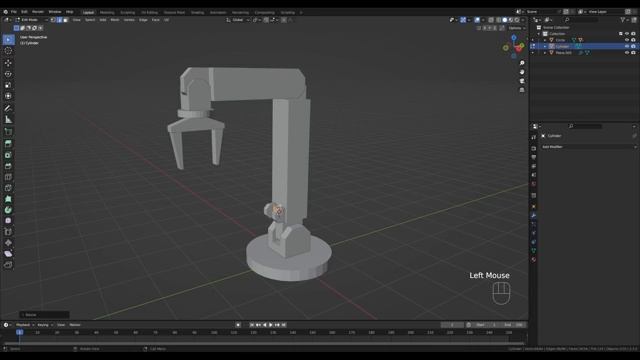
Task: Open Global transform orientation dropdown
Action: click(238, 20)
